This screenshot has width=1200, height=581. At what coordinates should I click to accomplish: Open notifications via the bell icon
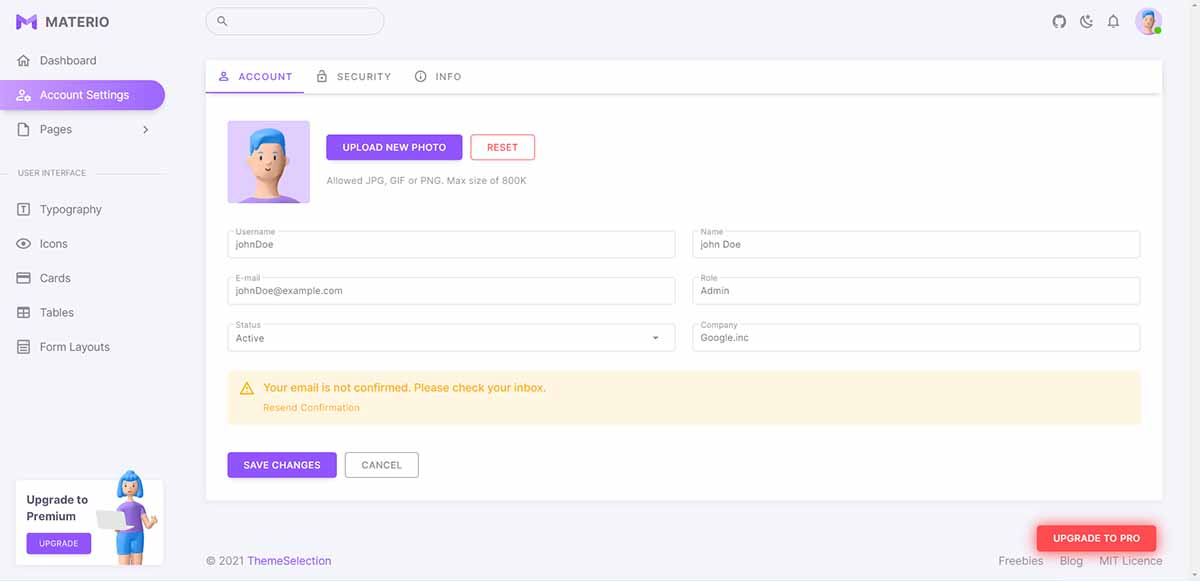point(1113,21)
